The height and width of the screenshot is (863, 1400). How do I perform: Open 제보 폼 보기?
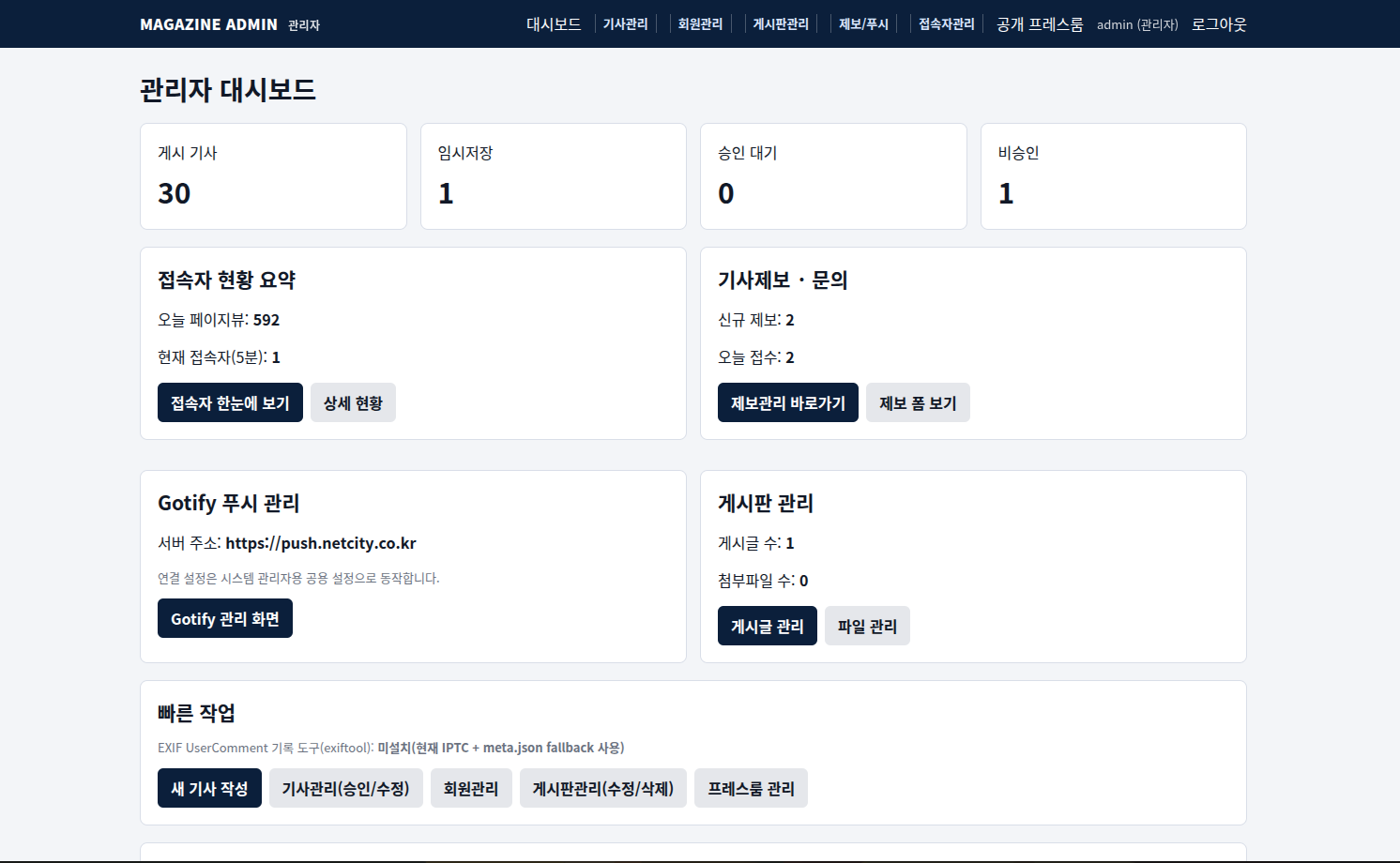click(x=917, y=402)
